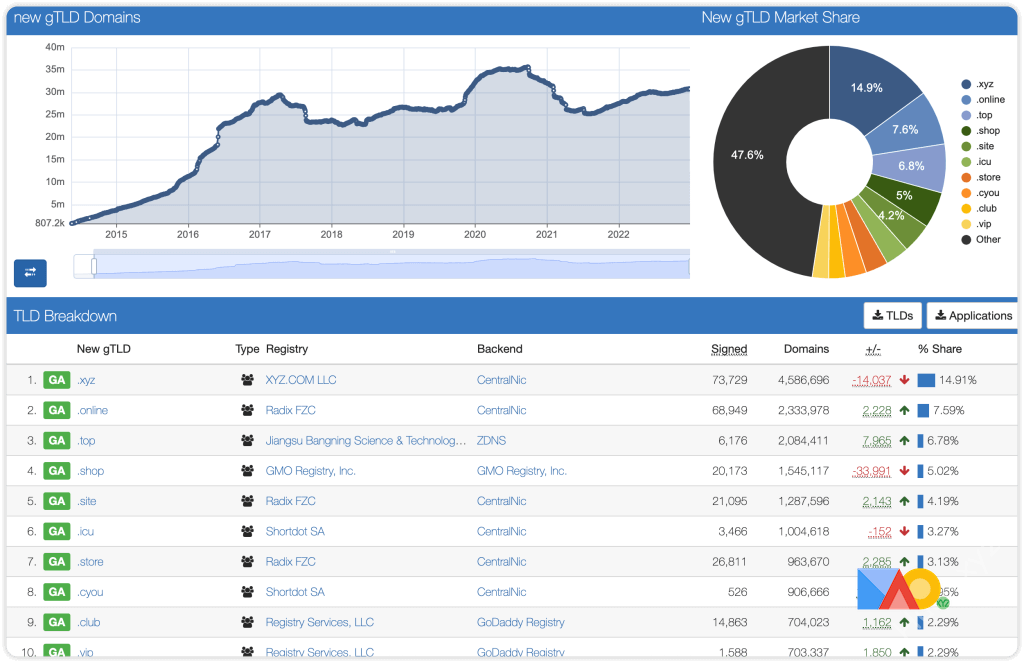Toggle the .xyz legend entry in the pie chart
Screen dimensions: 1024x663
click(980, 85)
